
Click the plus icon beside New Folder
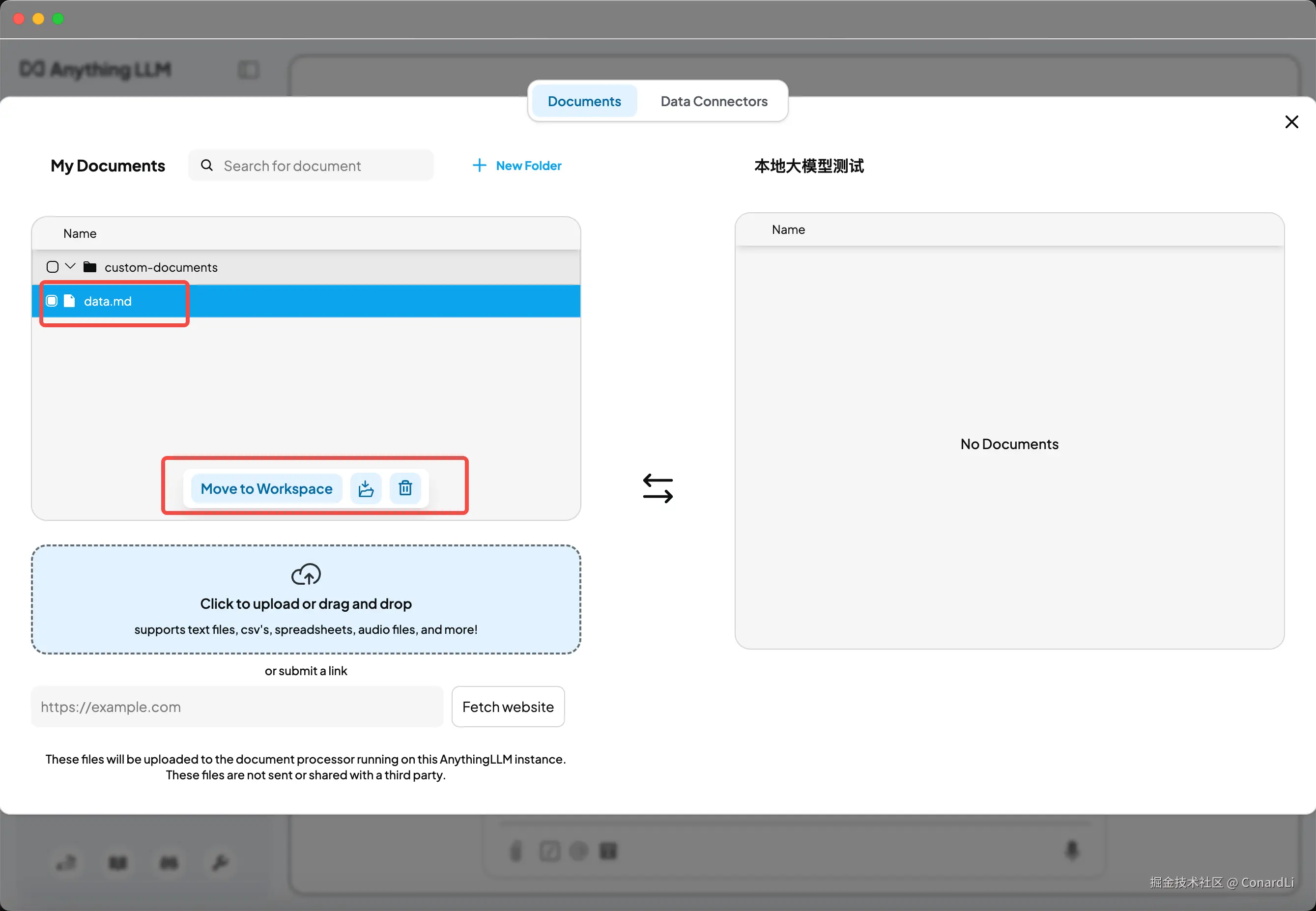coord(480,166)
